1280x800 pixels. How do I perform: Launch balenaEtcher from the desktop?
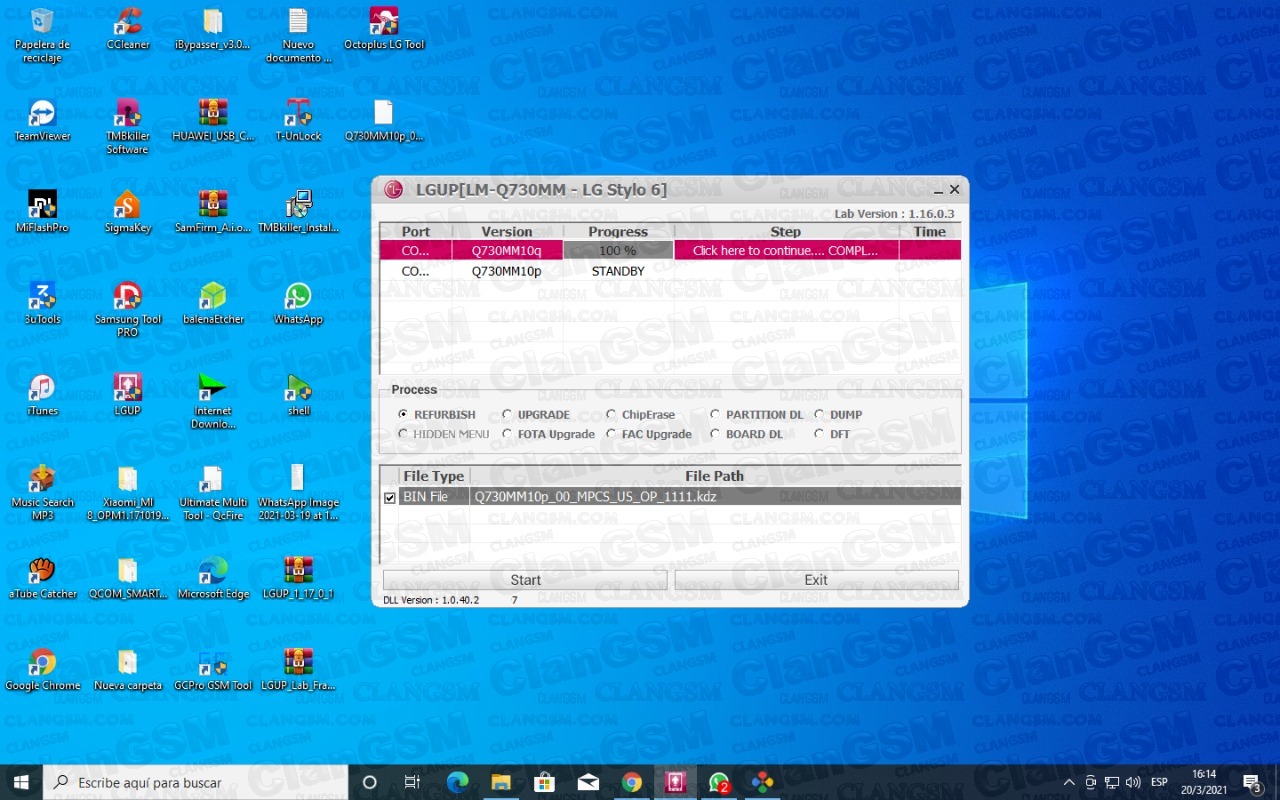(213, 304)
